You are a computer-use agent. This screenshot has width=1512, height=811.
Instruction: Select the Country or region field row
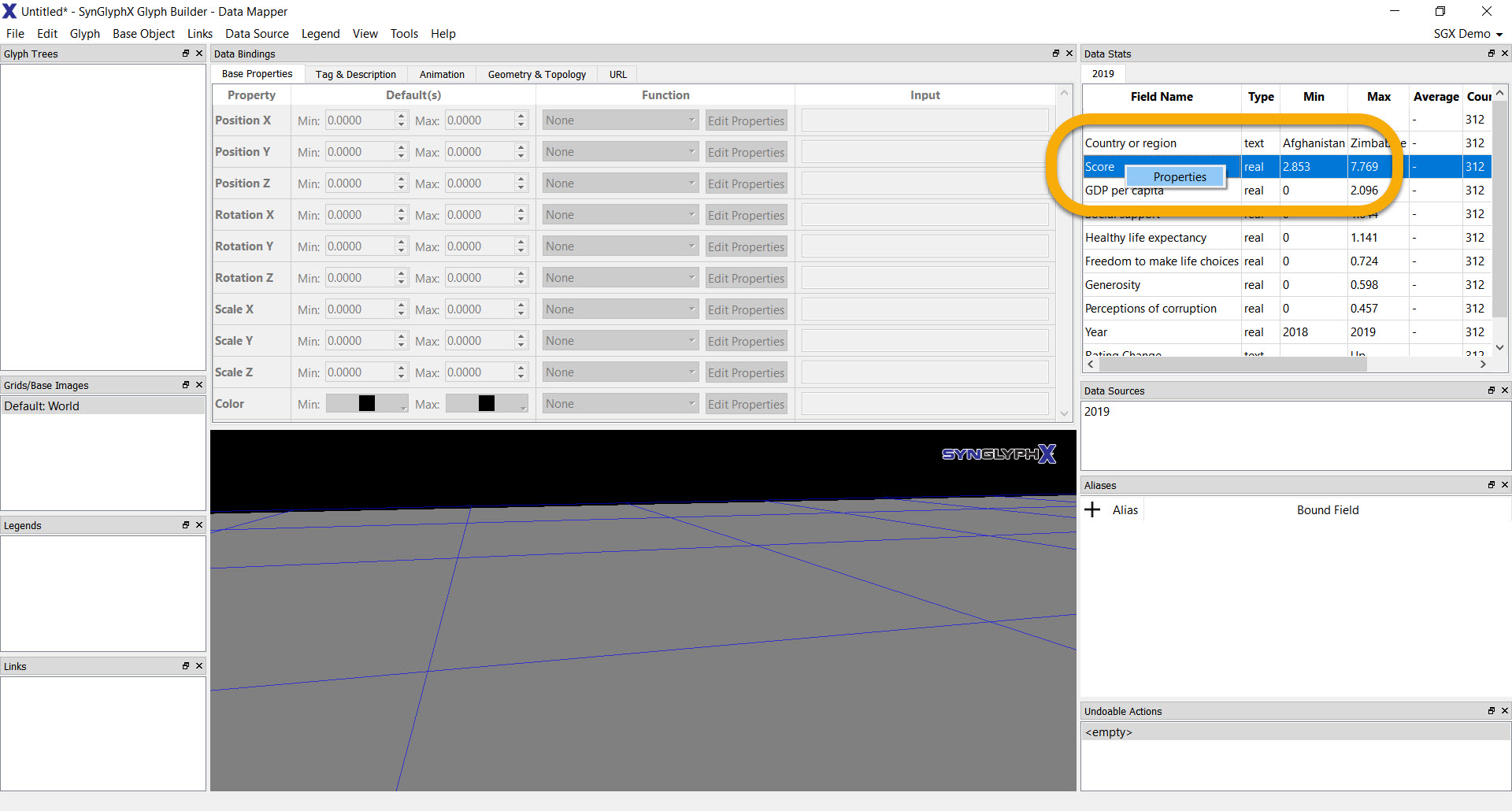(1288, 143)
